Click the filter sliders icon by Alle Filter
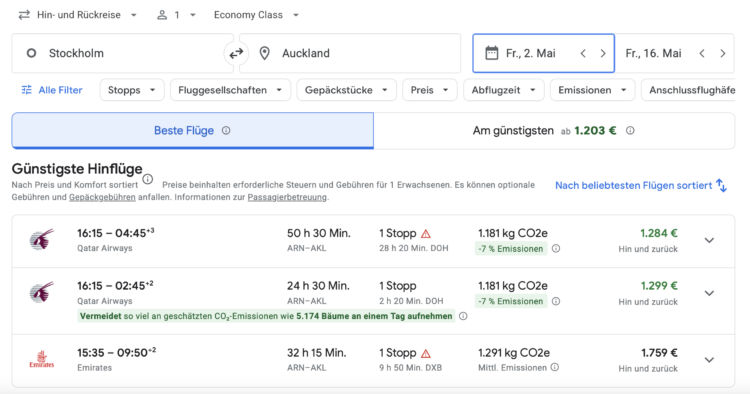 point(27,90)
